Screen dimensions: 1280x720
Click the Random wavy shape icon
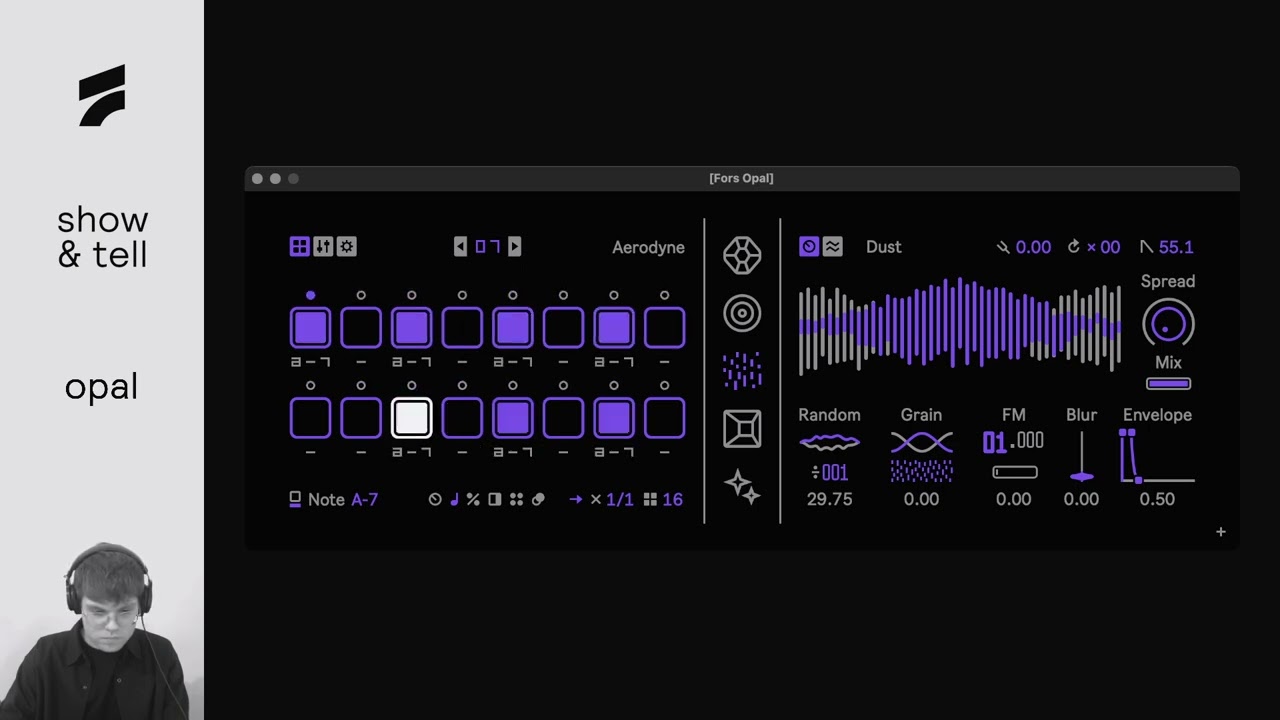pyautogui.click(x=829, y=442)
